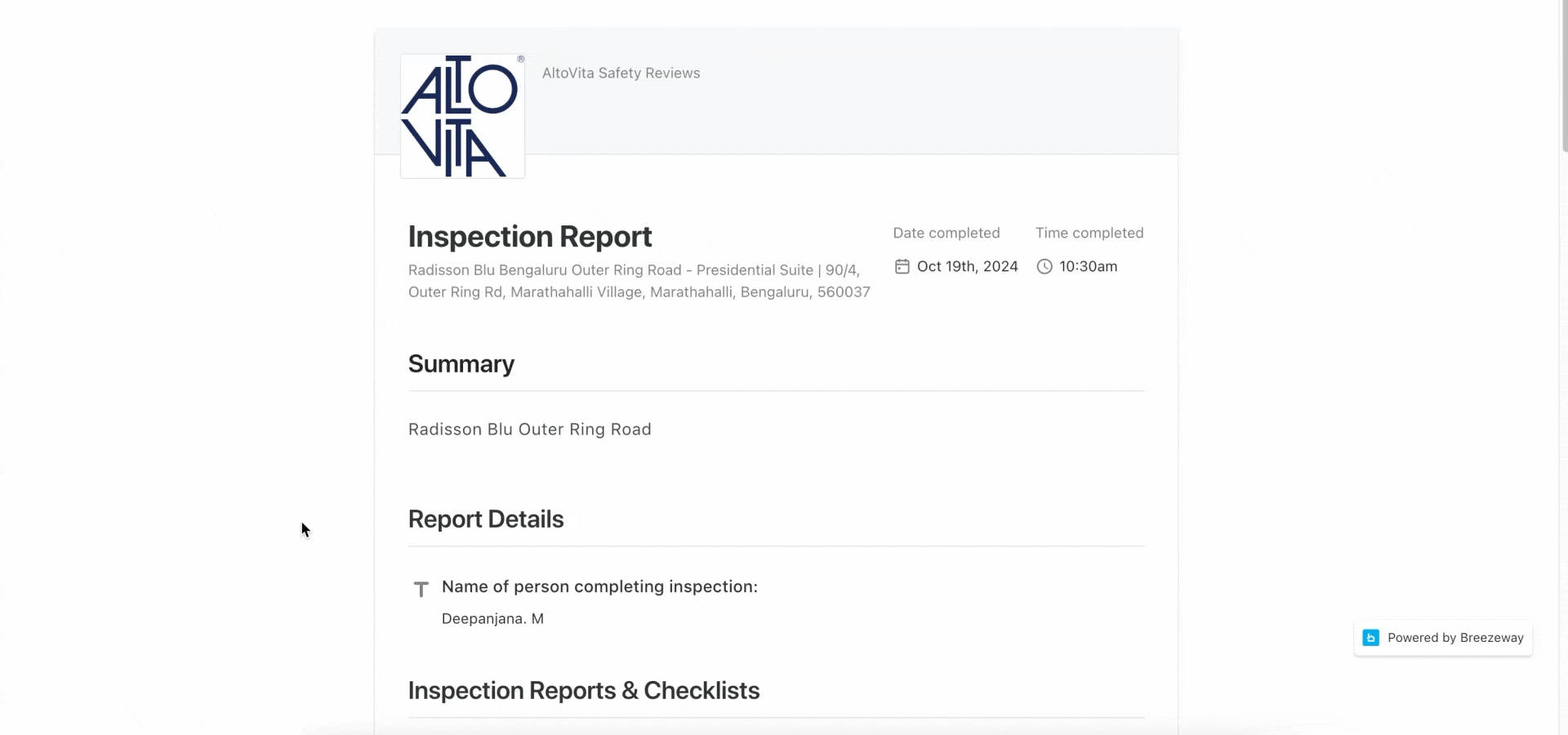Click the Radisson Blu Outer Ring Road summary

[x=529, y=430]
